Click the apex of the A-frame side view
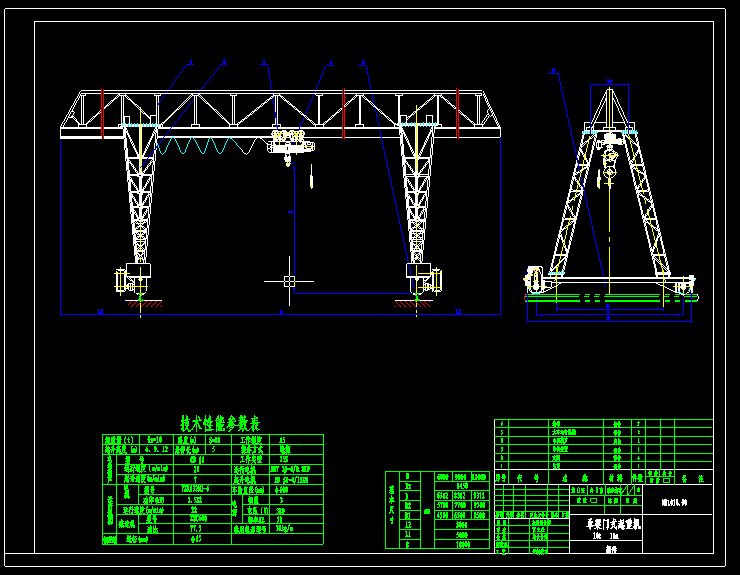 pos(608,90)
